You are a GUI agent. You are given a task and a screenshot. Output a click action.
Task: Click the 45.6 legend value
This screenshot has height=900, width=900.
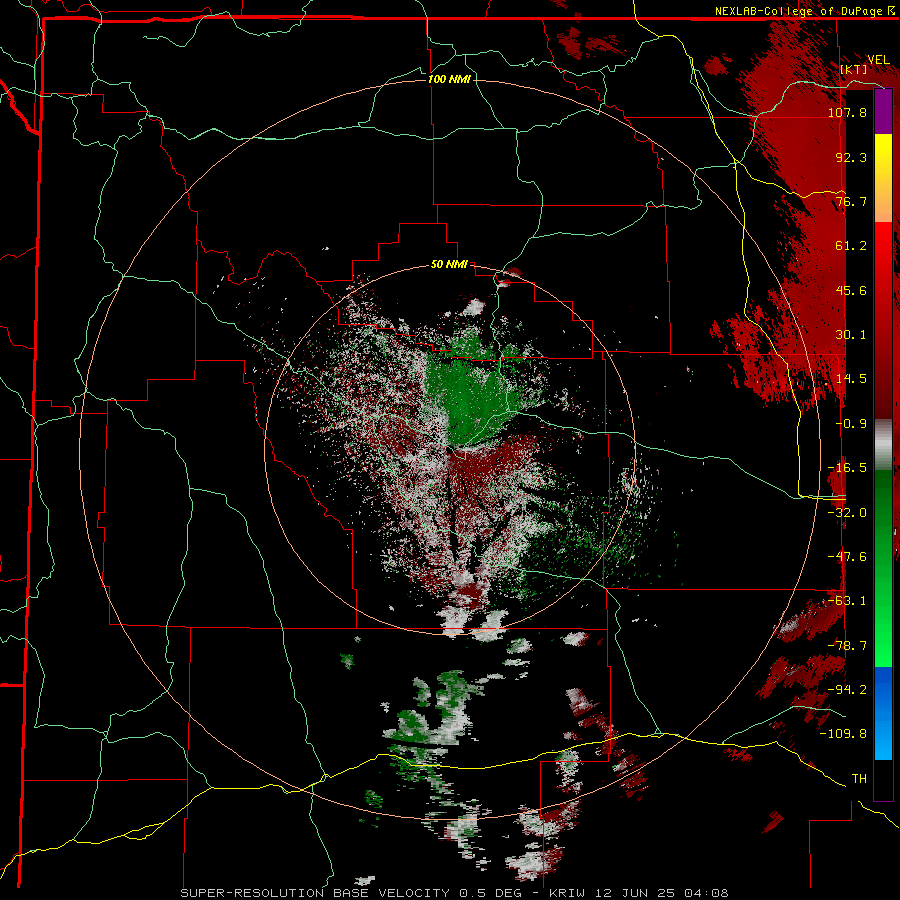(x=851, y=290)
